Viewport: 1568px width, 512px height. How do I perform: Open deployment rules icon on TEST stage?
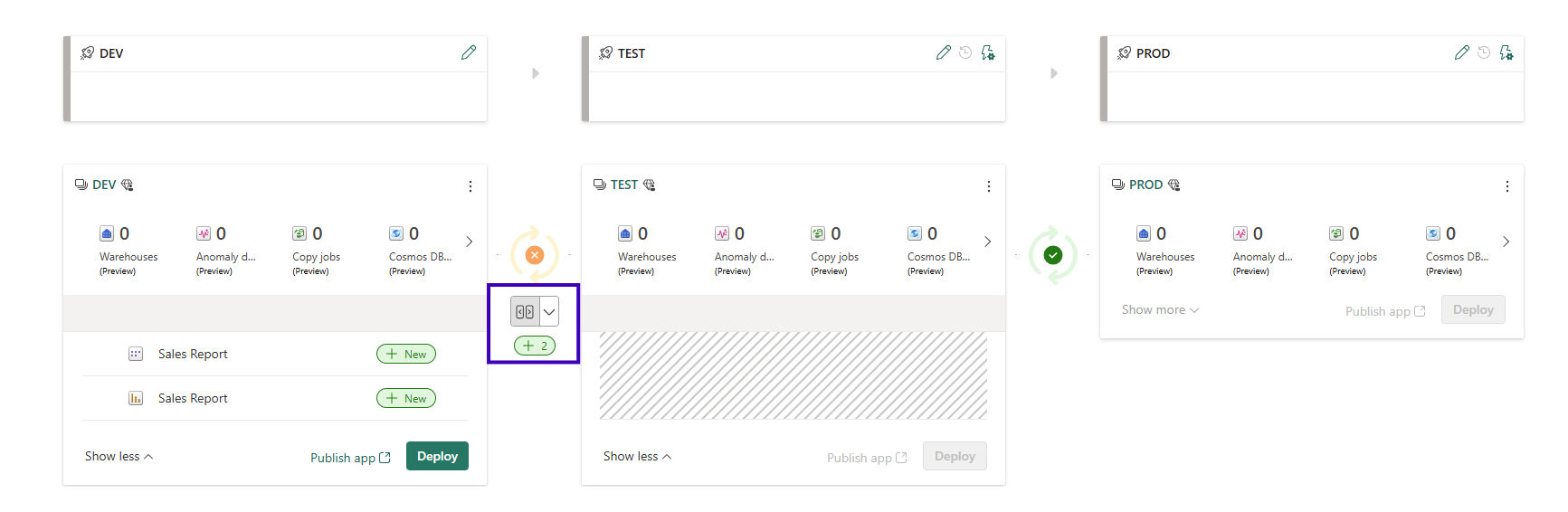pyautogui.click(x=988, y=52)
